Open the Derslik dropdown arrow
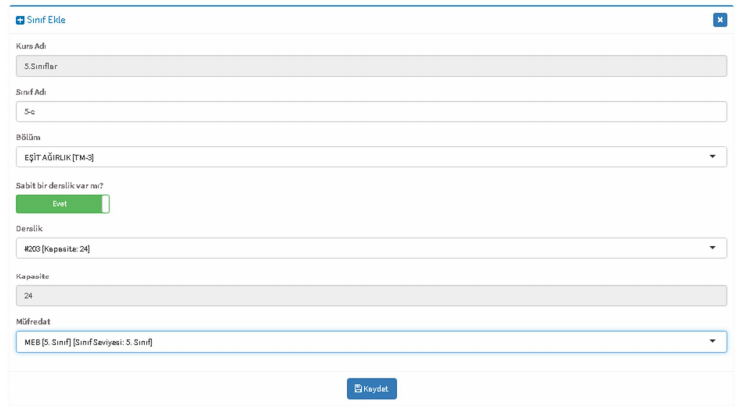This screenshot has width=743, height=406. [x=712, y=248]
